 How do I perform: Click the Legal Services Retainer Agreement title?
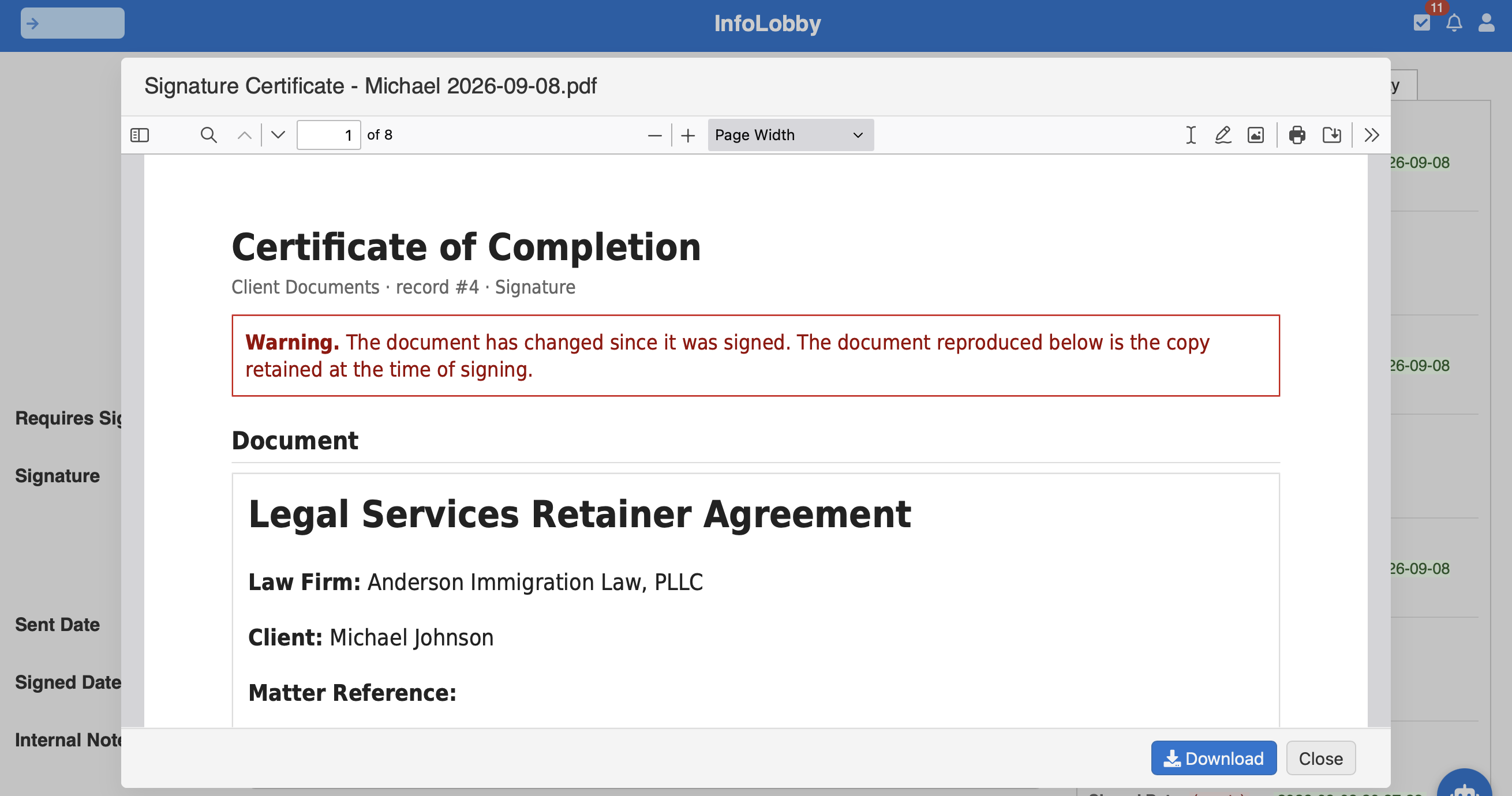click(x=579, y=515)
